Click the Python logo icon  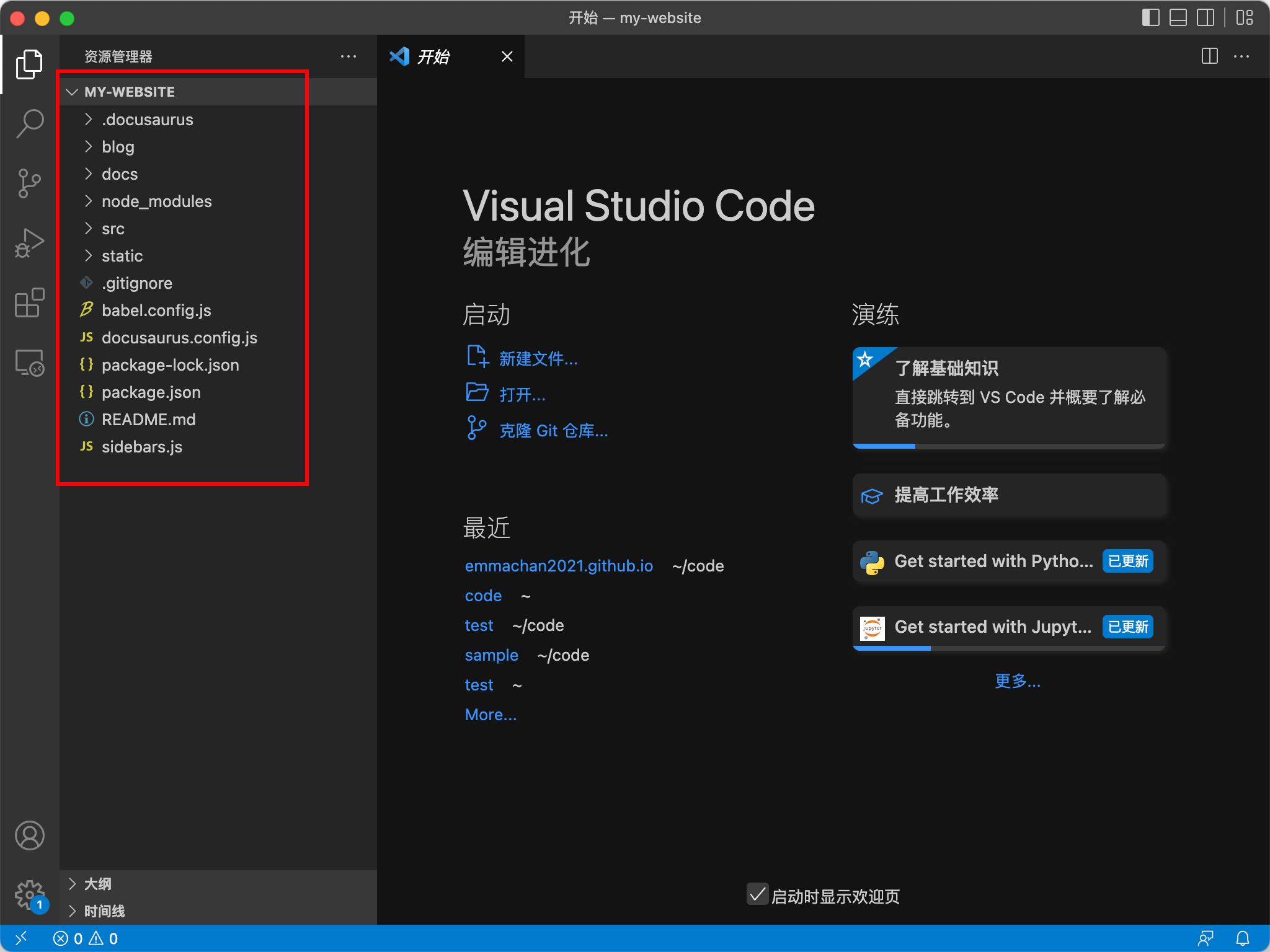click(x=872, y=562)
